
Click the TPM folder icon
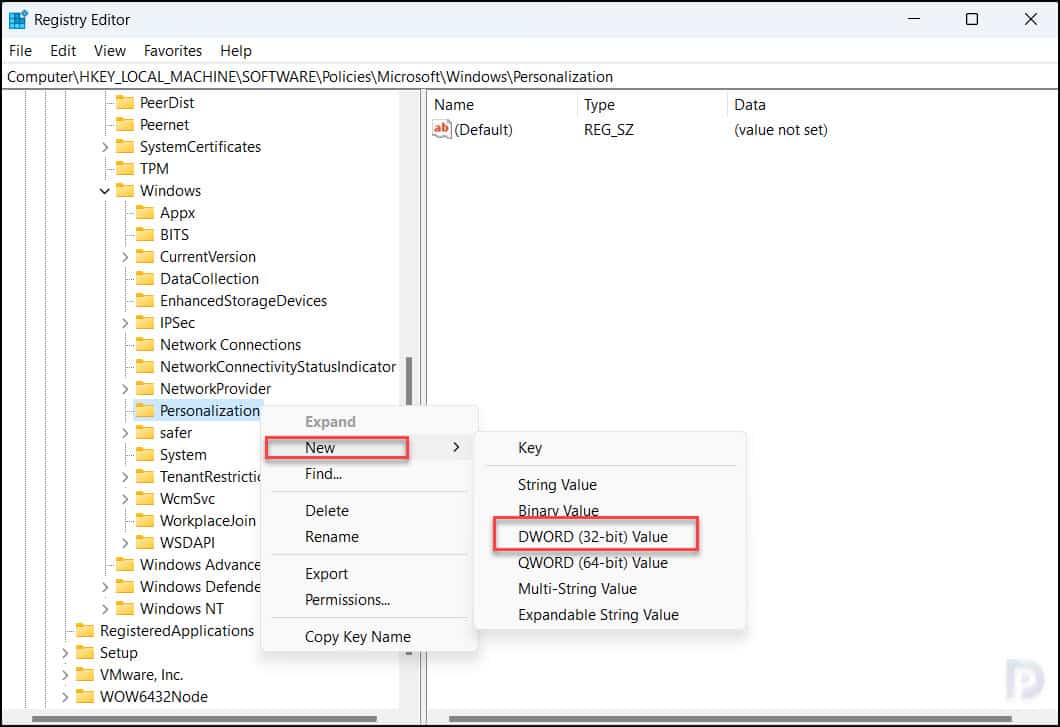124,168
